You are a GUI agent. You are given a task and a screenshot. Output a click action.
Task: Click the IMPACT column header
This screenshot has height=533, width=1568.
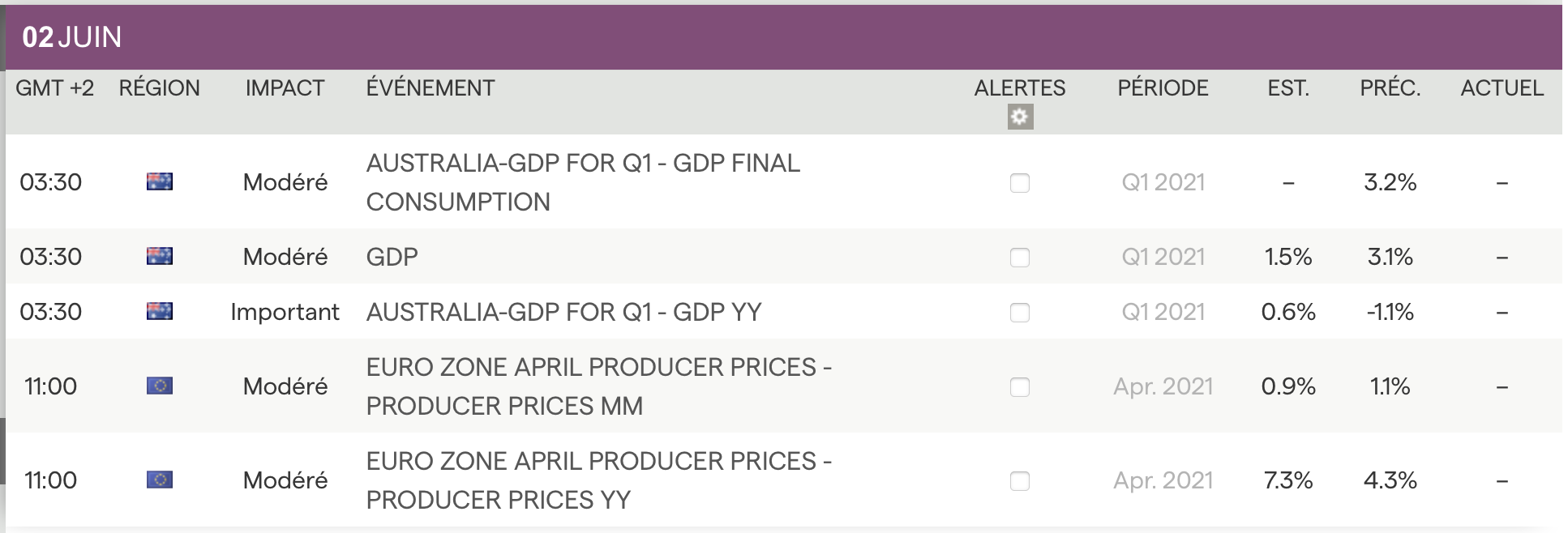285,87
